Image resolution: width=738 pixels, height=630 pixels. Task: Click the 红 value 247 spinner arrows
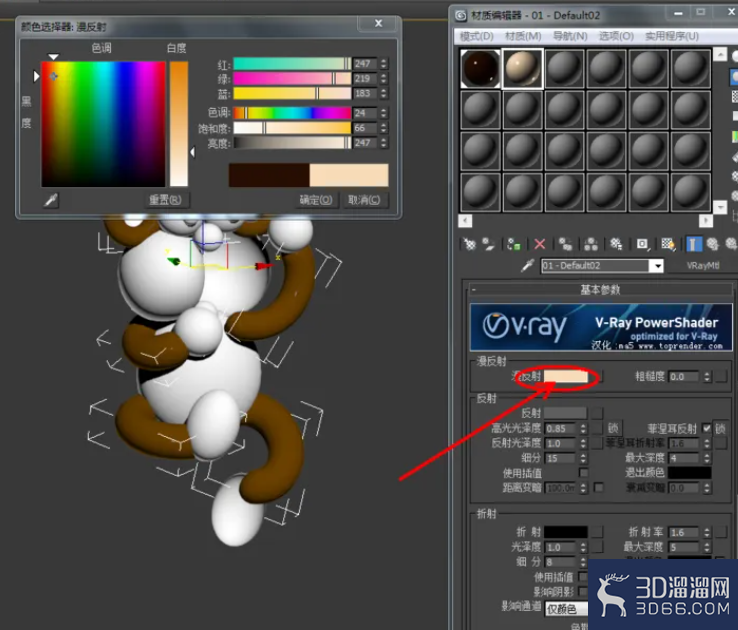[384, 64]
